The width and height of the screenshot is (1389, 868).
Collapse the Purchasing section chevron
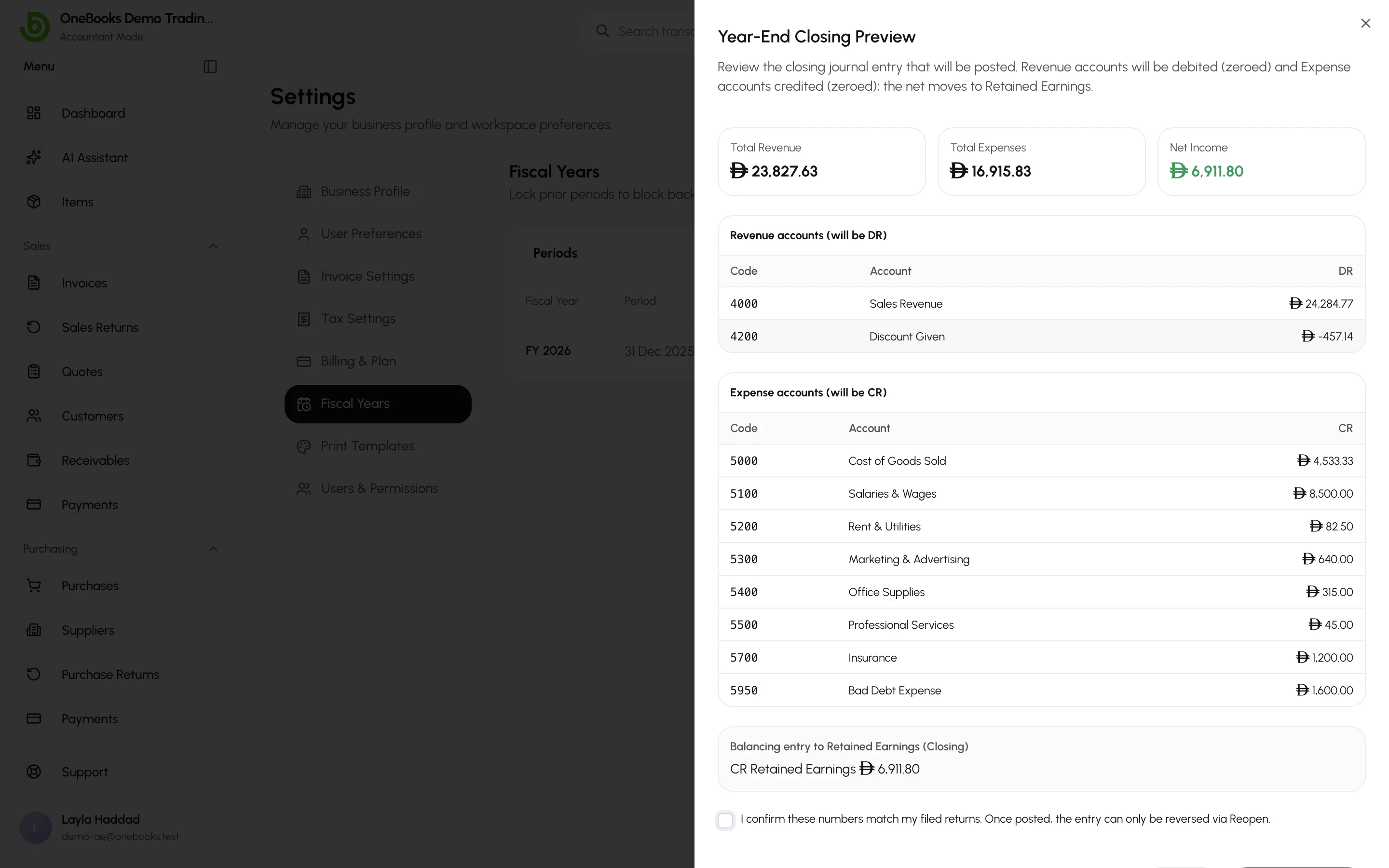(x=213, y=549)
